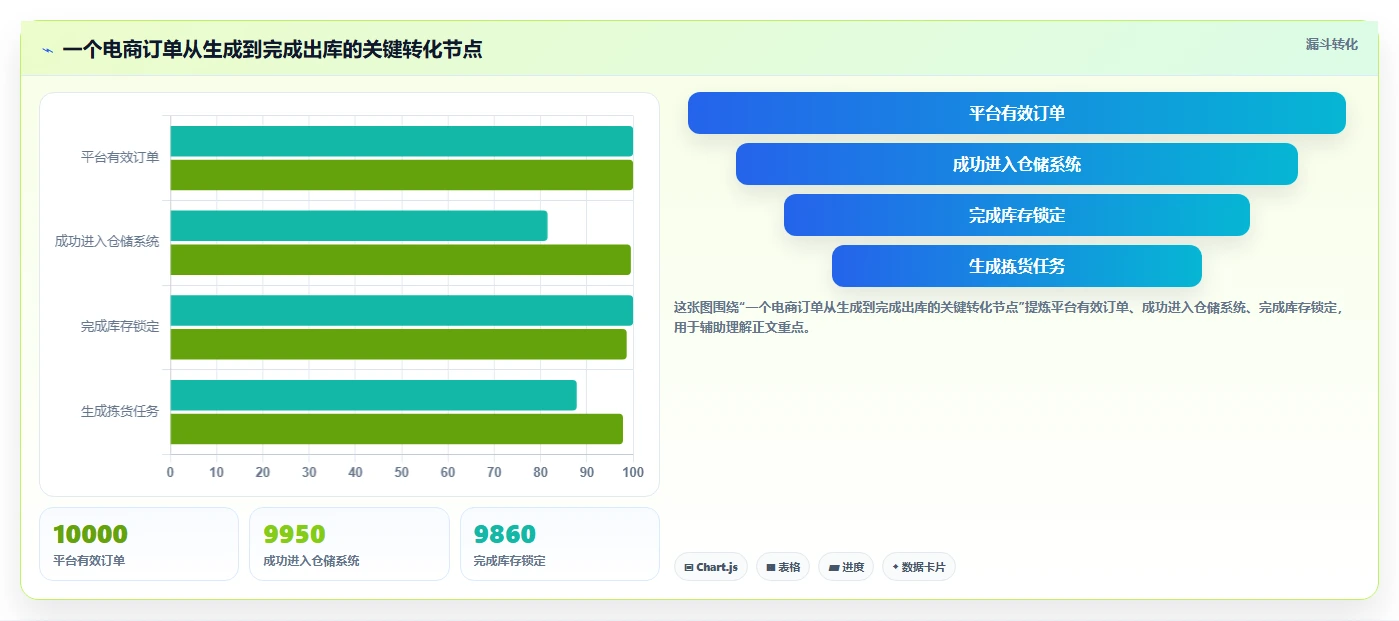Viewport: 1399px width, 621px height.
Task: Click the sparkle icon in 数据卡片 chip
Action: [x=895, y=567]
